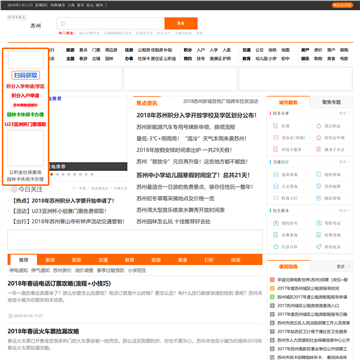Open the 常用电话 phone icon

(x=318, y=247)
